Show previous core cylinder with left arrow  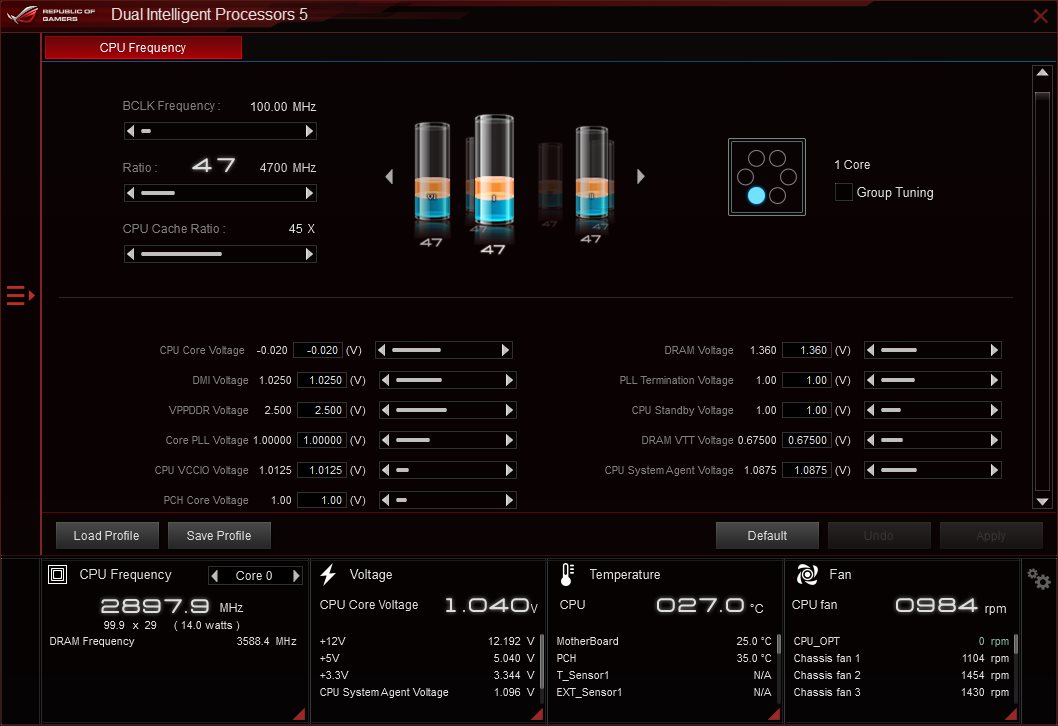coord(389,176)
